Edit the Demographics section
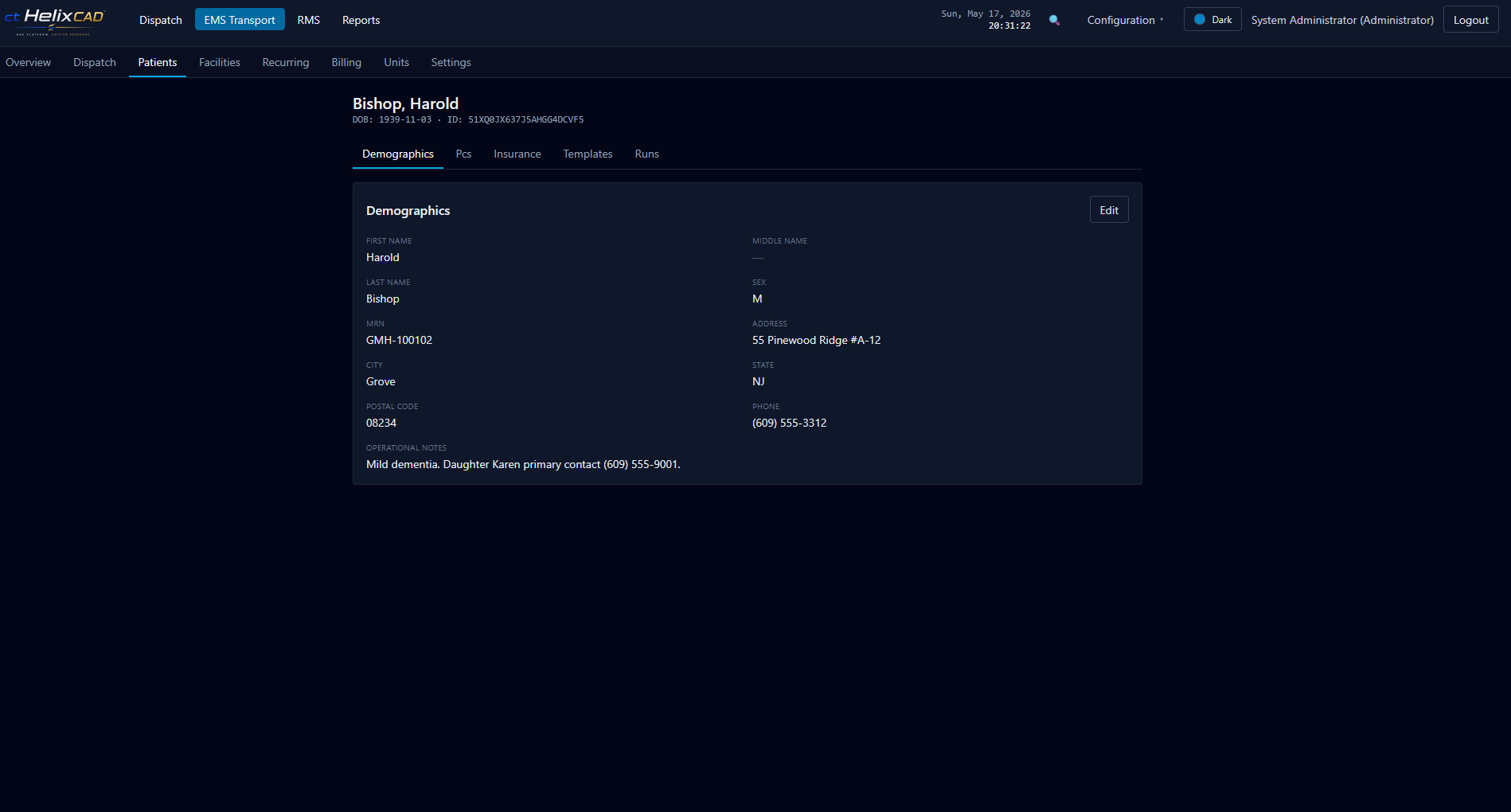The image size is (1511, 812). pyautogui.click(x=1109, y=210)
